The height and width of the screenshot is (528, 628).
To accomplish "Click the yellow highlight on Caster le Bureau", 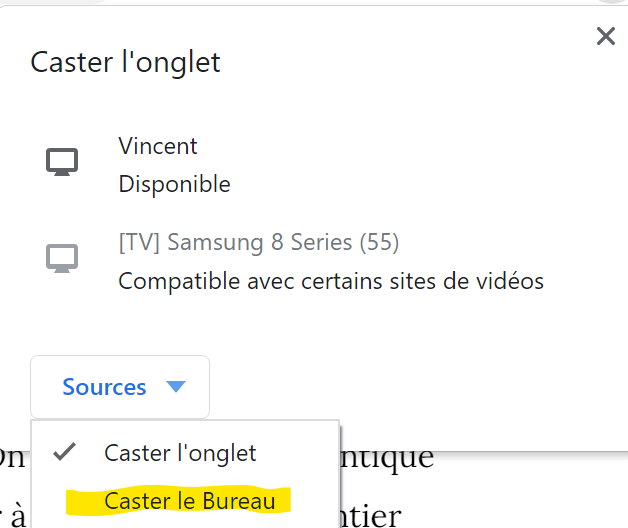I will pos(178,500).
